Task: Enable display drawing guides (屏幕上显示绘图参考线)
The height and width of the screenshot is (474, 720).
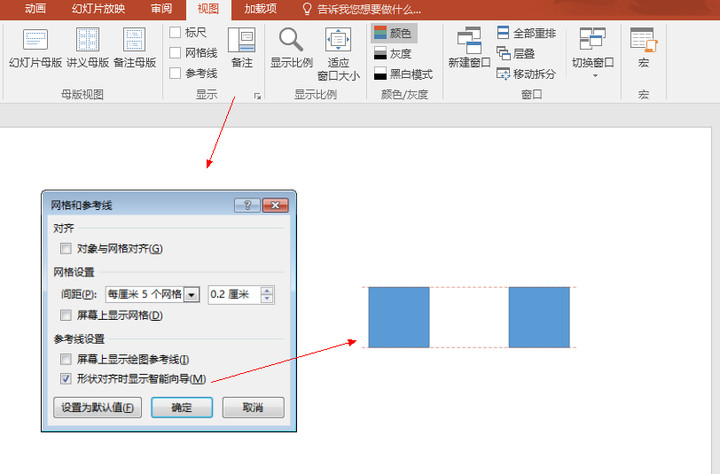Action: tap(66, 359)
